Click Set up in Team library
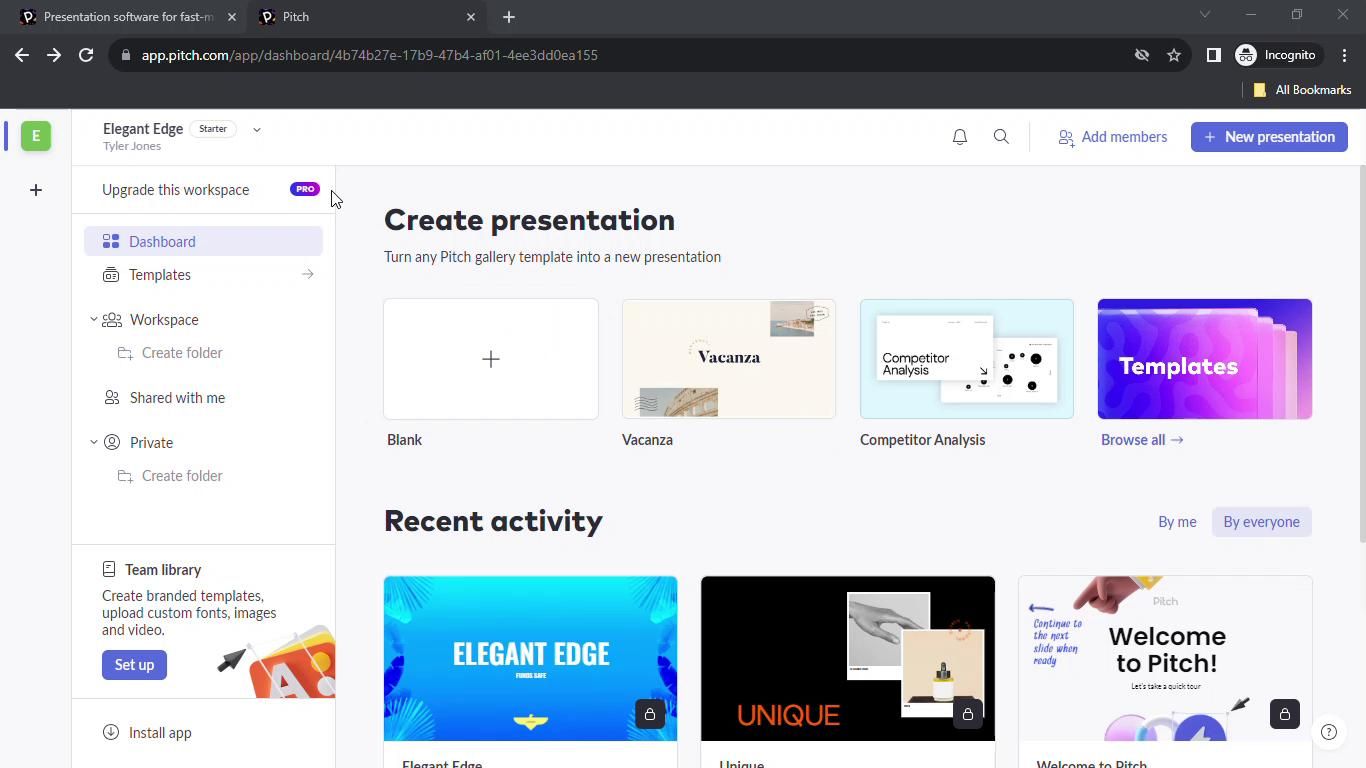1366x768 pixels. tap(134, 665)
